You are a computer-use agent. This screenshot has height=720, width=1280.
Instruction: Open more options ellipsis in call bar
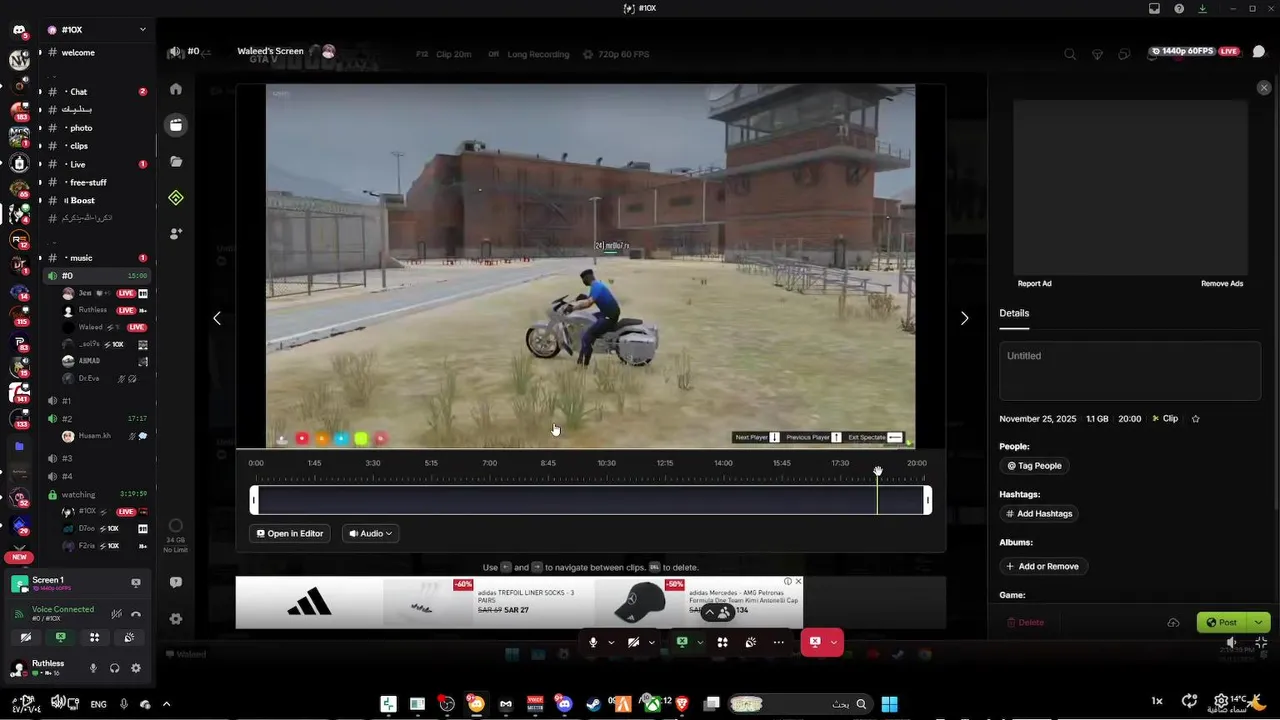tap(778, 642)
